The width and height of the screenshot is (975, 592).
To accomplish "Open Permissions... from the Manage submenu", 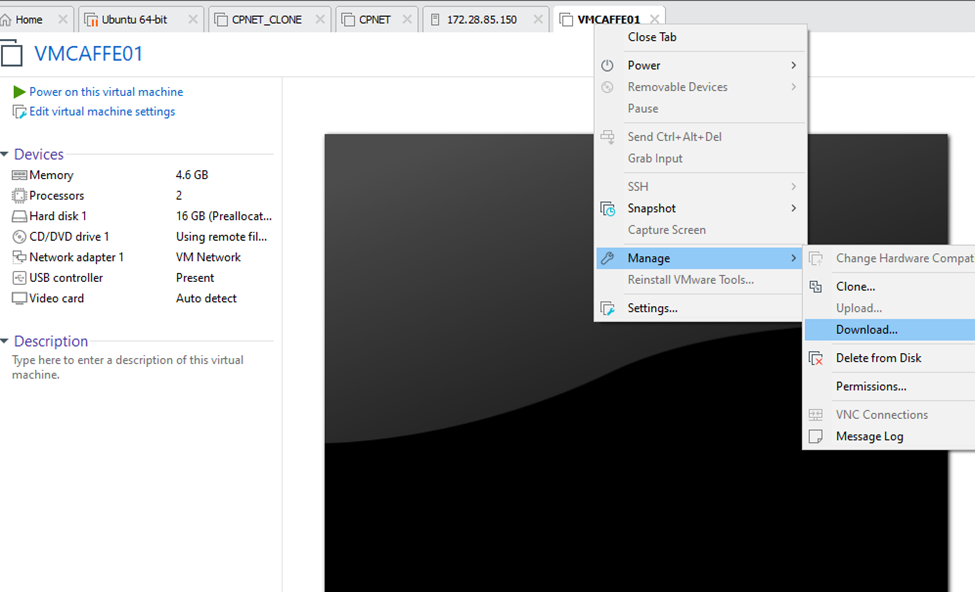I will coord(890,386).
